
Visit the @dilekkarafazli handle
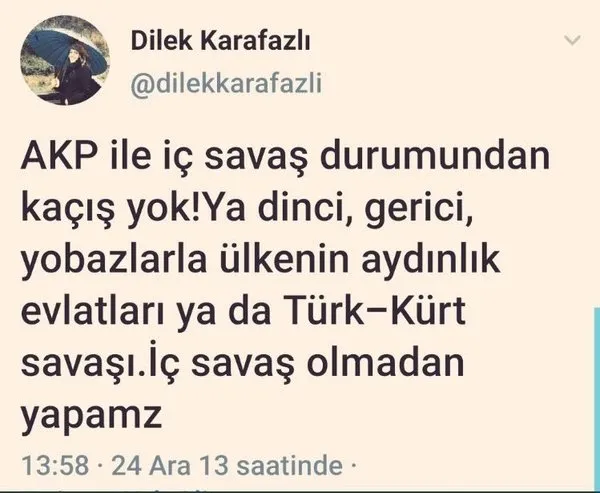tap(226, 84)
